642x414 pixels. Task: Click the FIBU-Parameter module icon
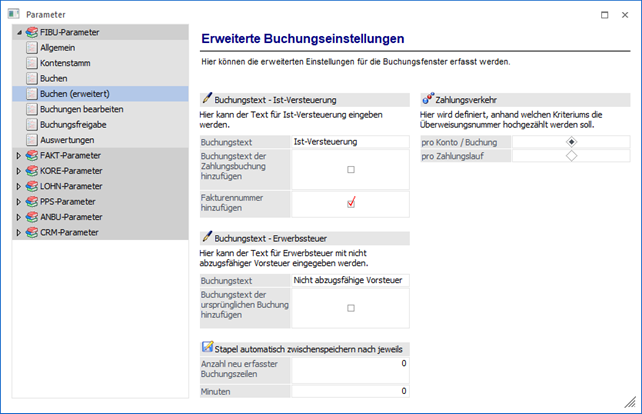coord(32,33)
